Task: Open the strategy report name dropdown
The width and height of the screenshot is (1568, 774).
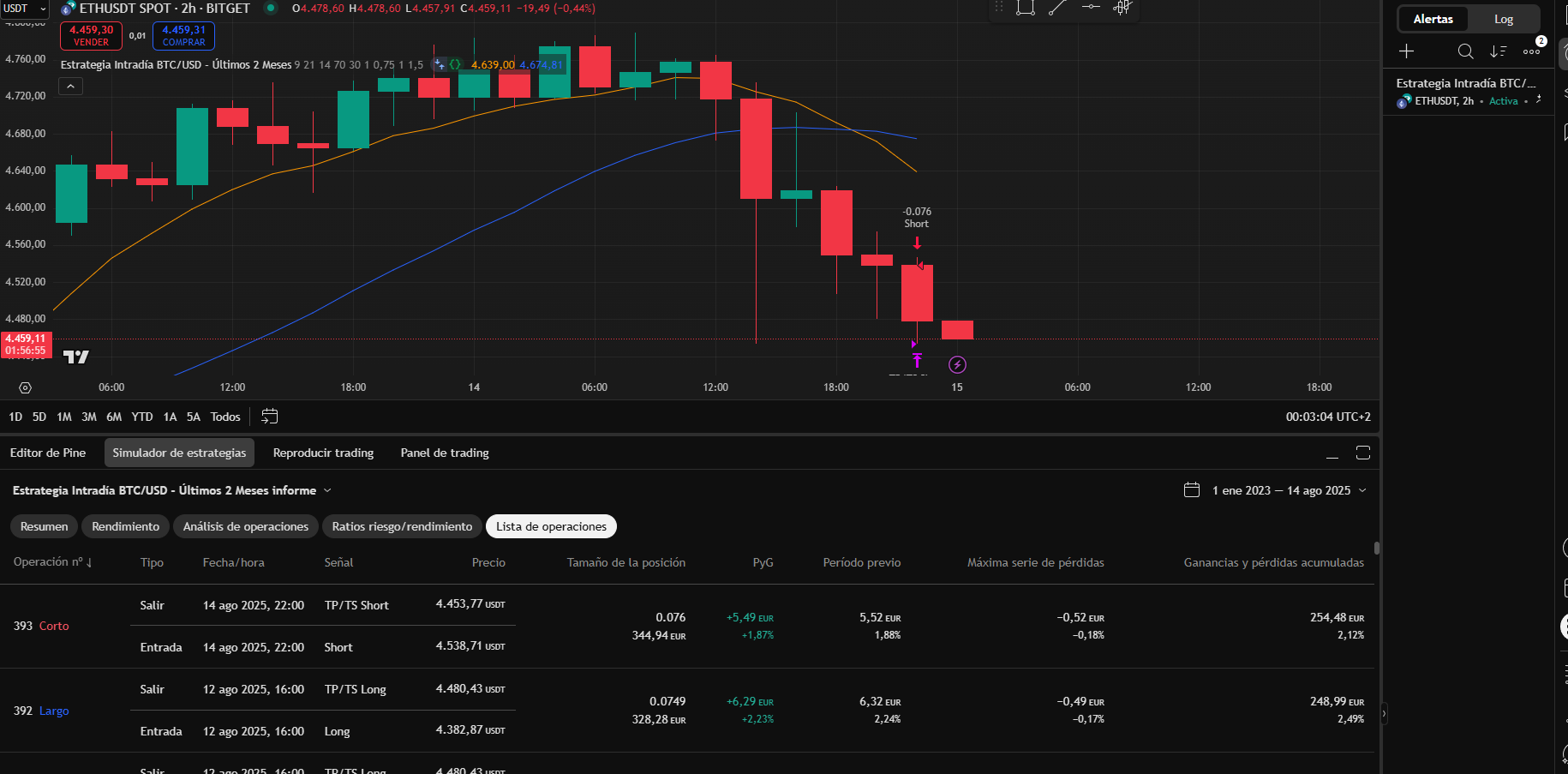Action: [327, 490]
